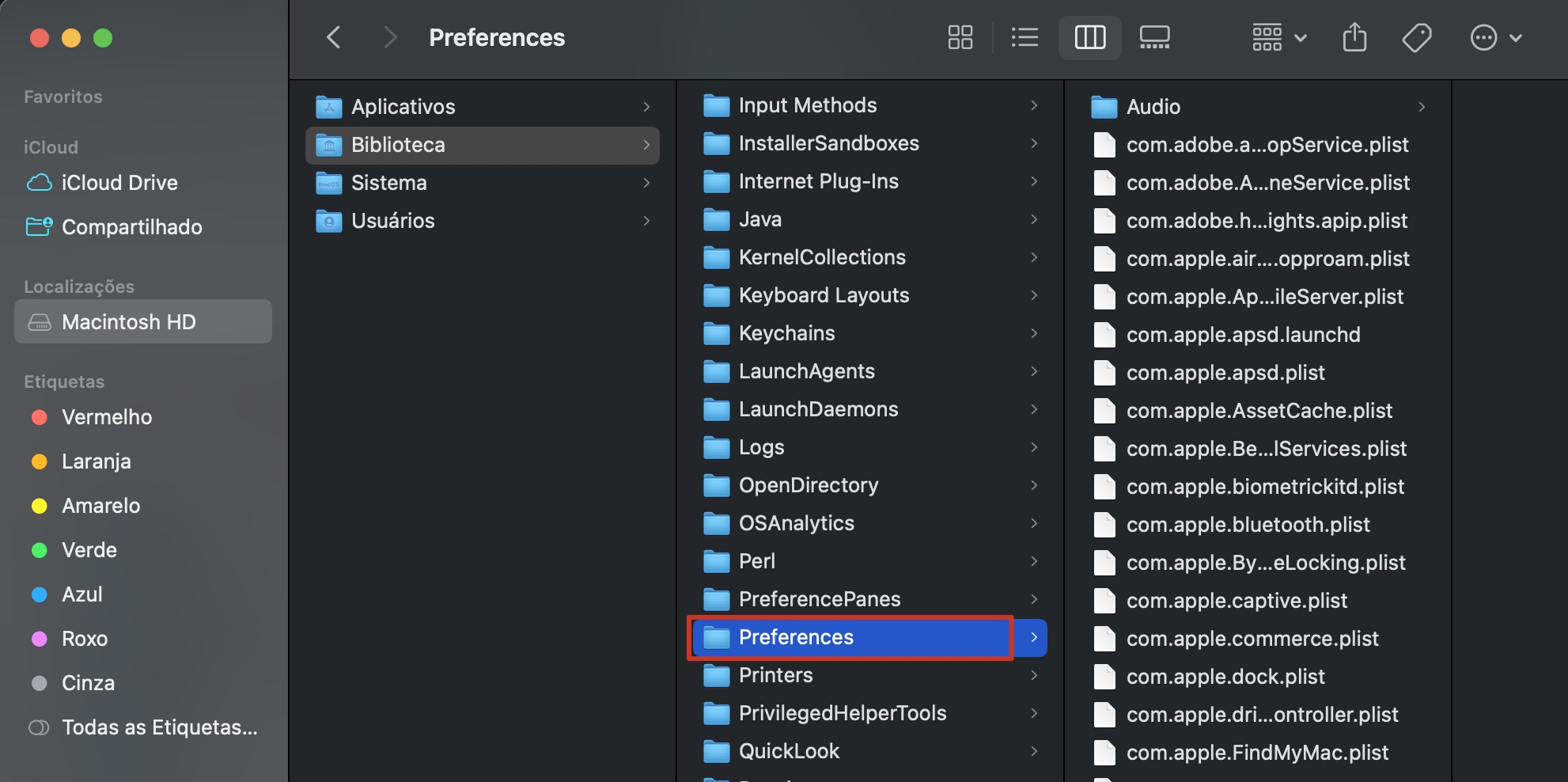Screen dimensions: 1568x782
Task: Expand the LaunchAgents folder chevron
Action: (1035, 371)
